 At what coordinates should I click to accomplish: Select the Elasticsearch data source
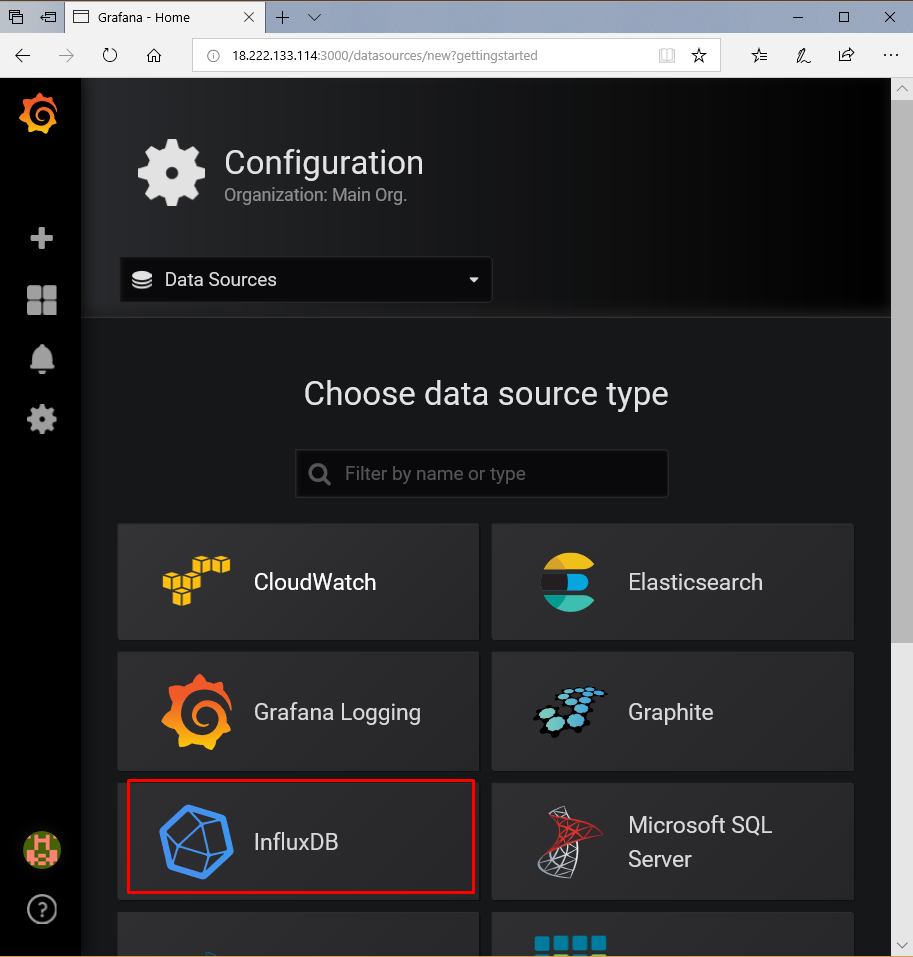[x=673, y=581]
